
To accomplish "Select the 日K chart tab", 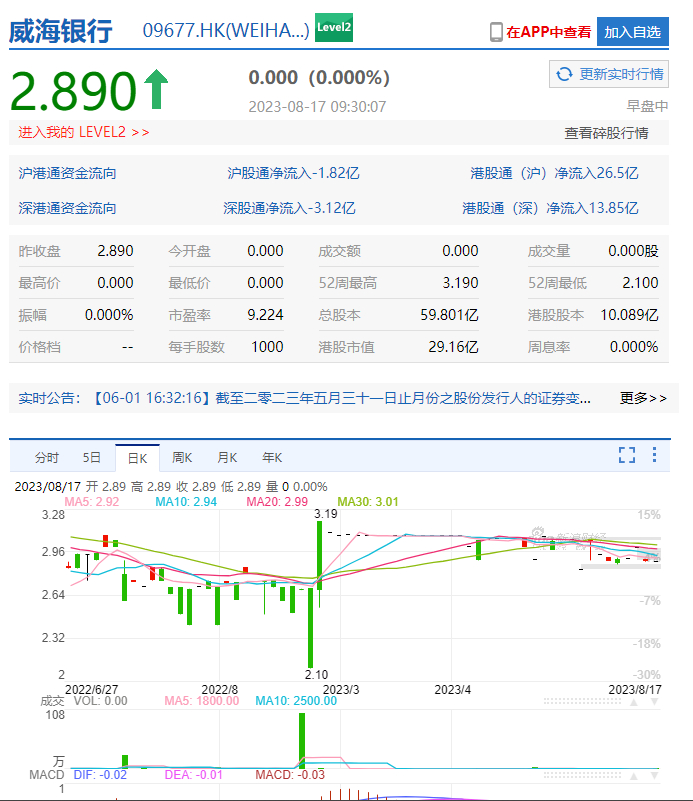I will coord(137,458).
